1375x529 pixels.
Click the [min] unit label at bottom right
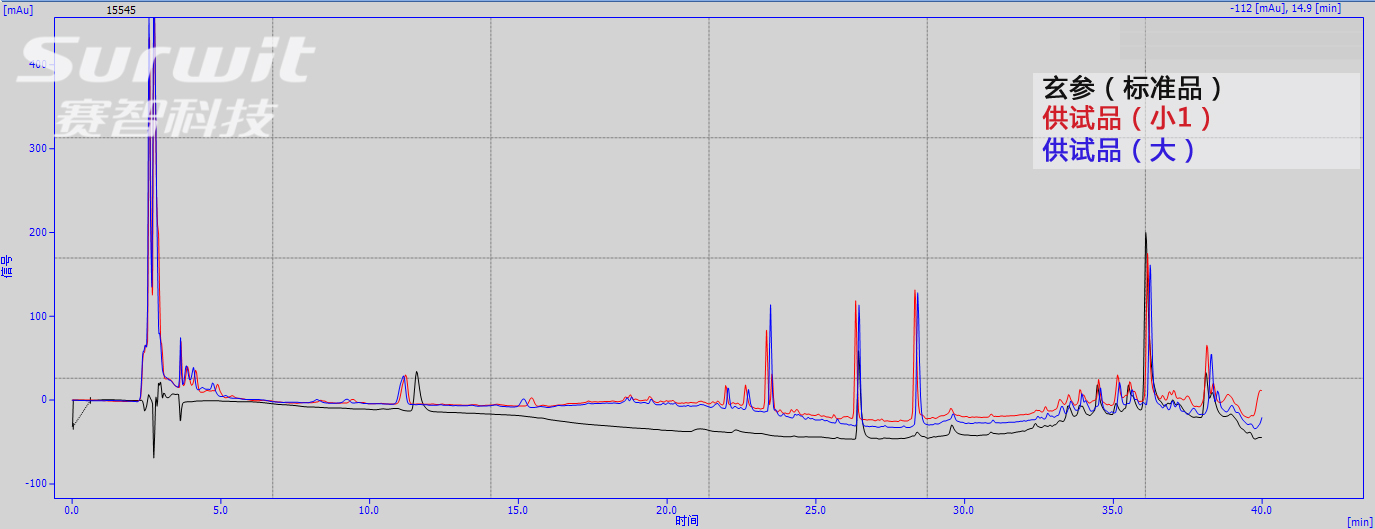tap(1359, 521)
